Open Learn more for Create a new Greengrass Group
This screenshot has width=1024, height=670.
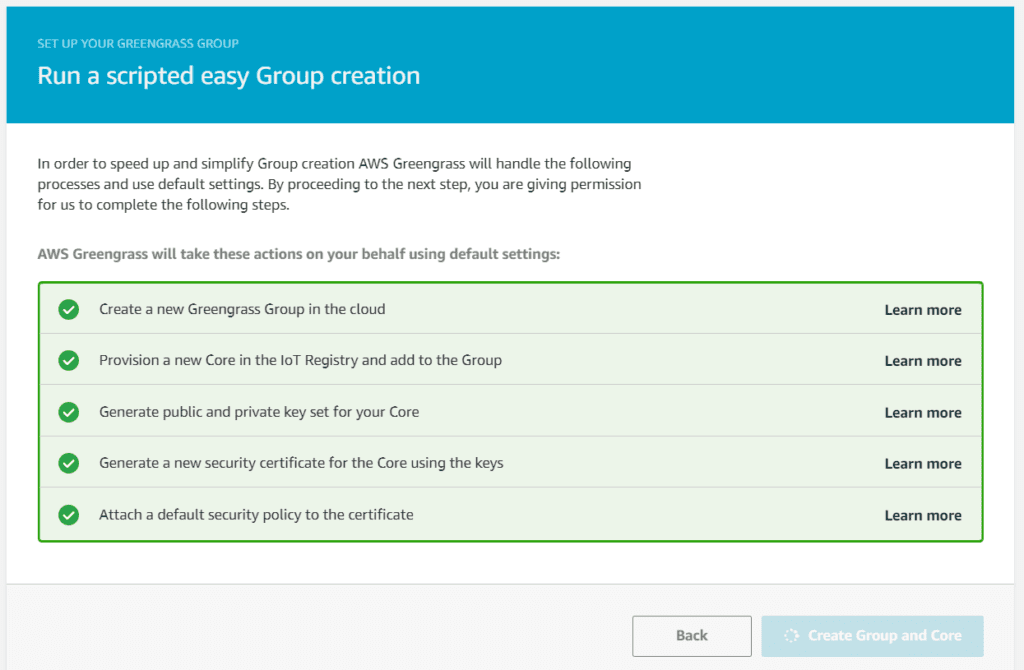point(923,310)
